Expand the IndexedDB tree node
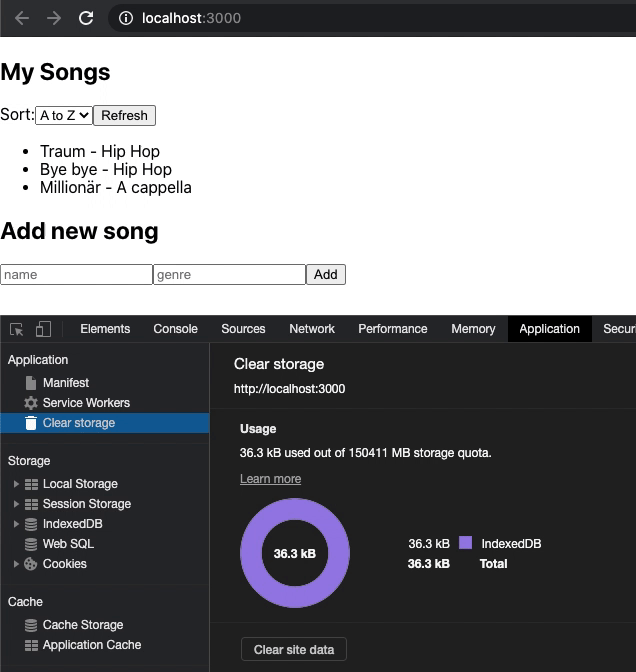636x672 pixels. point(16,524)
